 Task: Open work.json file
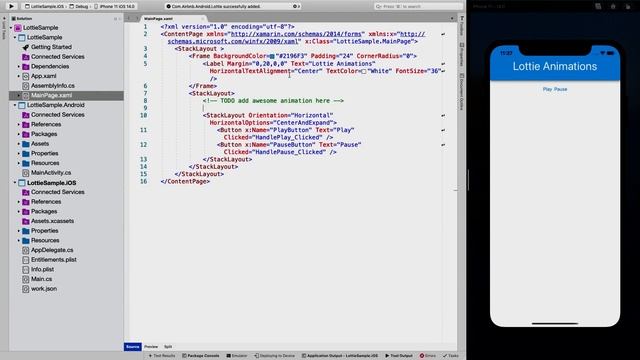(44, 289)
